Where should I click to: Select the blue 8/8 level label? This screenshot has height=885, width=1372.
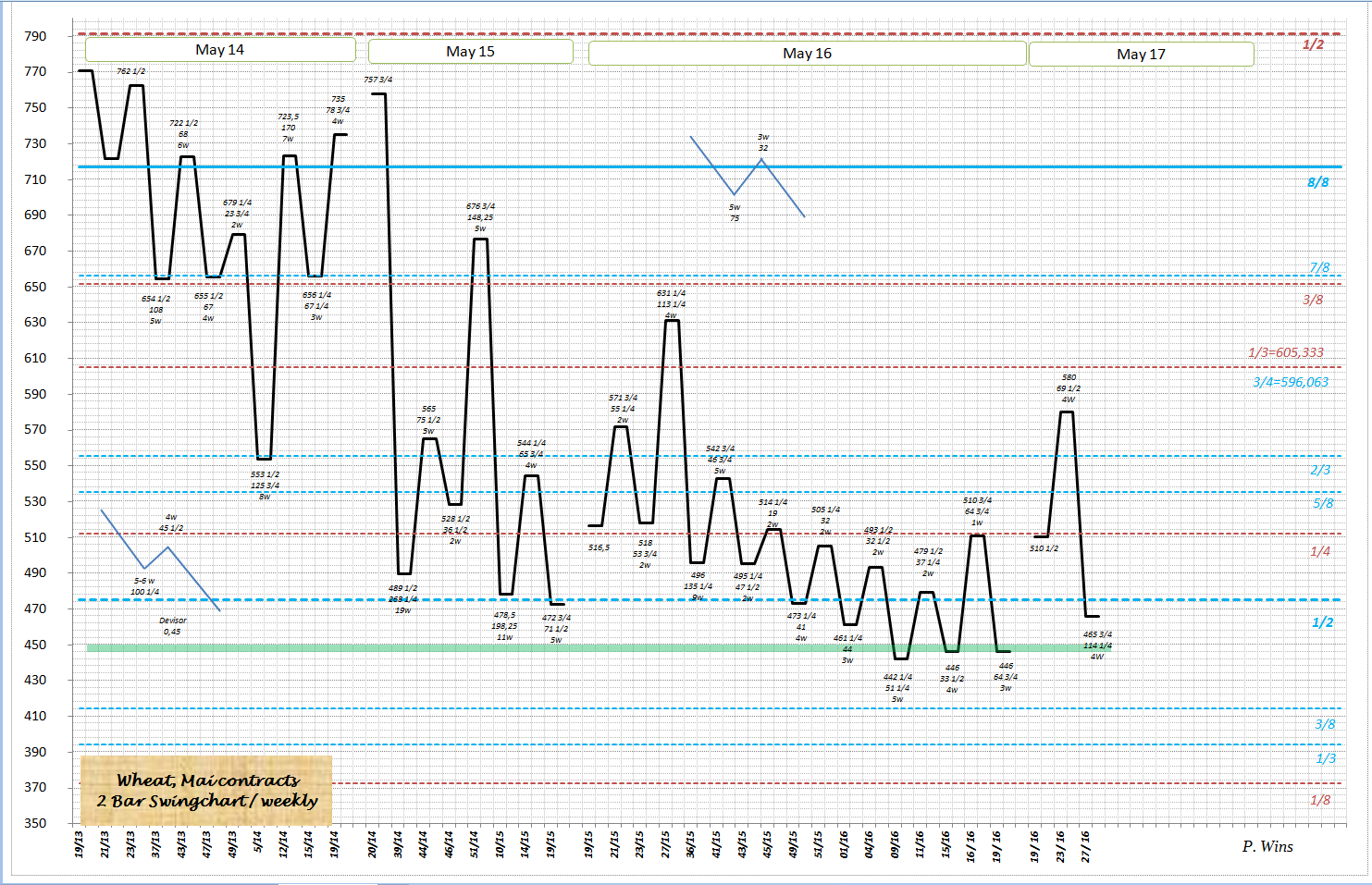tap(1317, 182)
